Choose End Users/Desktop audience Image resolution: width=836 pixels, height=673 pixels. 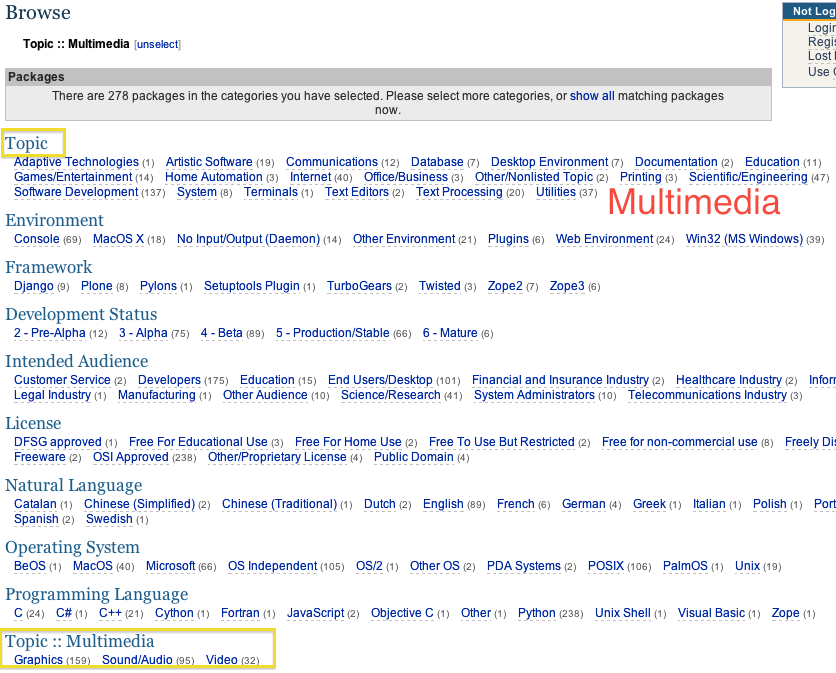coord(380,380)
